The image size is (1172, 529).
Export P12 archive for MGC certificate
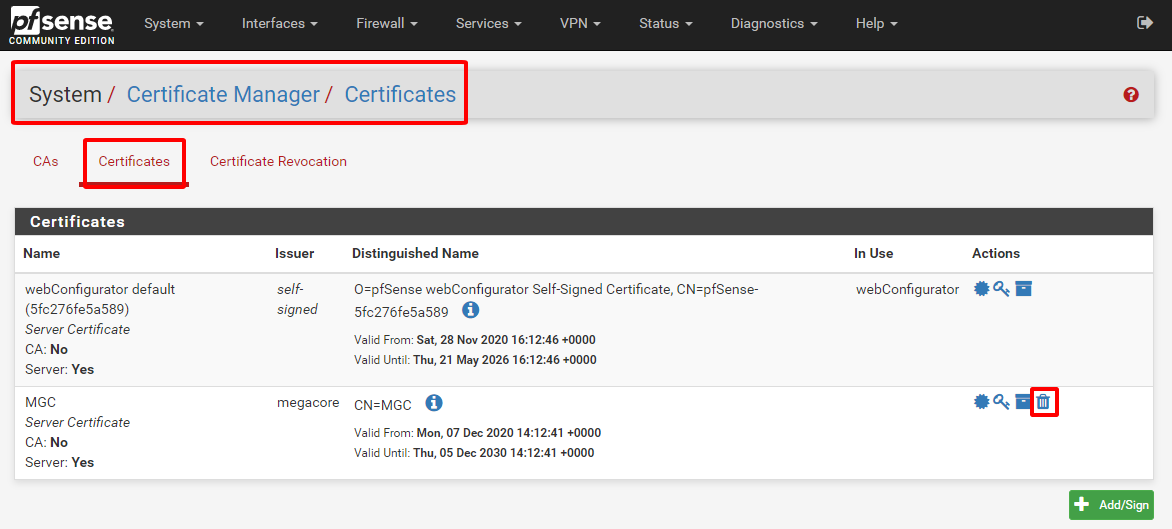pos(1023,402)
